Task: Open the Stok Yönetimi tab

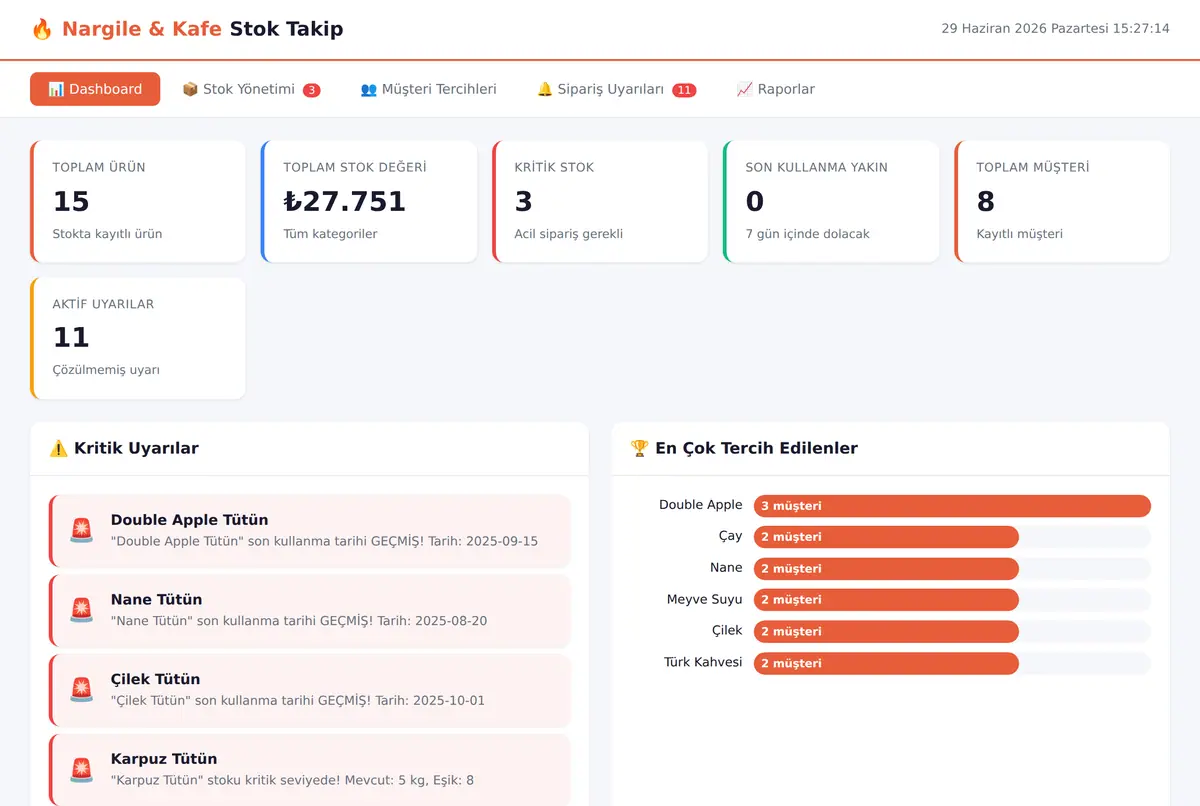Action: (x=251, y=89)
